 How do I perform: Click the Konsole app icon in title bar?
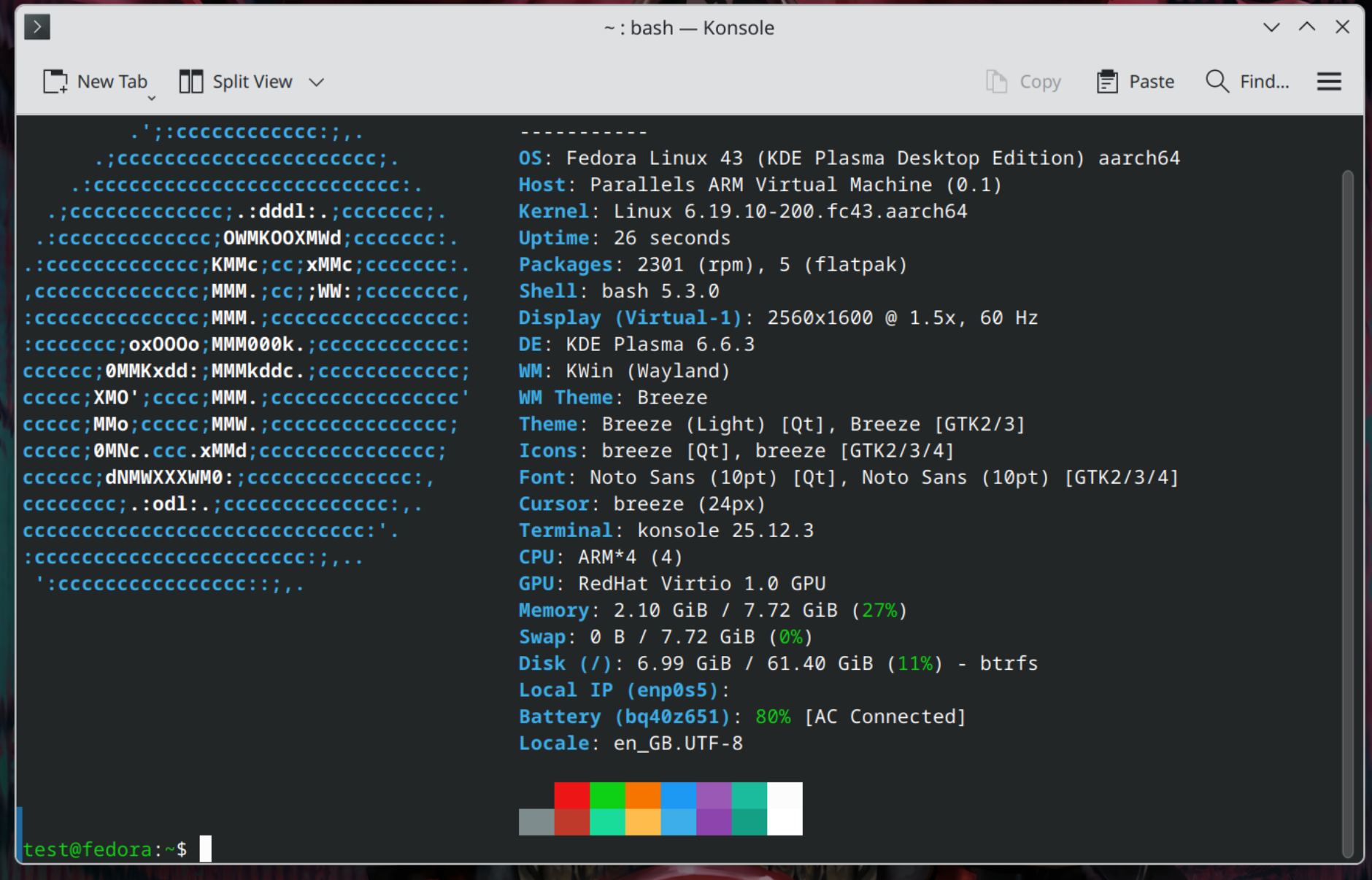(x=37, y=28)
